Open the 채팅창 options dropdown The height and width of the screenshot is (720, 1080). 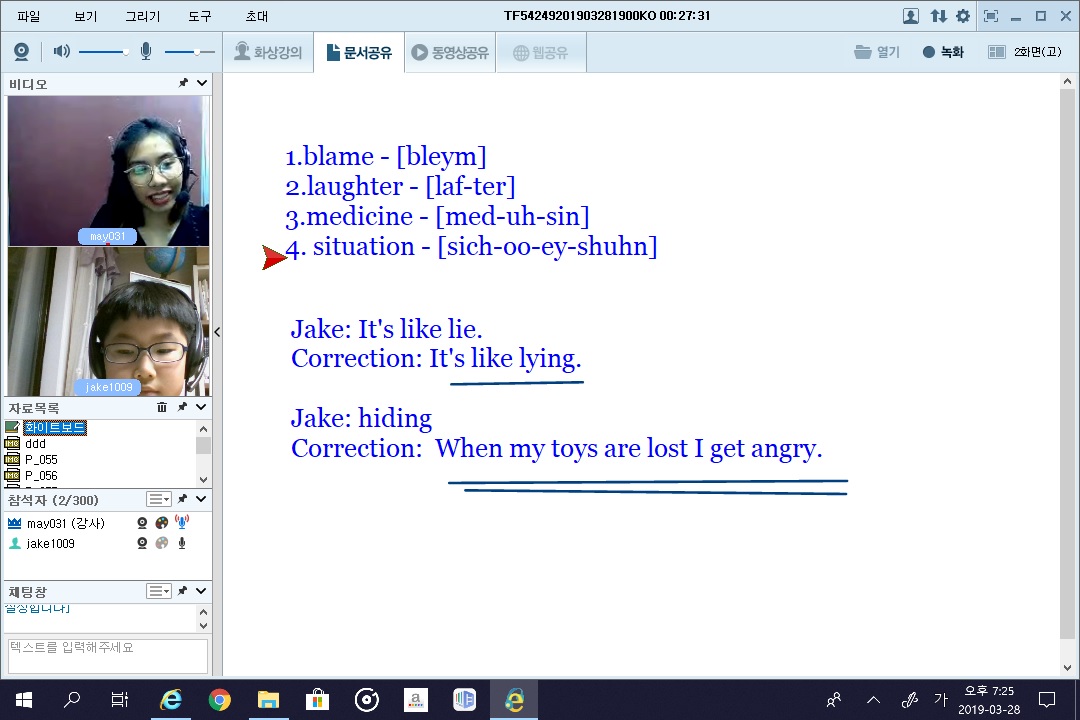point(159,592)
